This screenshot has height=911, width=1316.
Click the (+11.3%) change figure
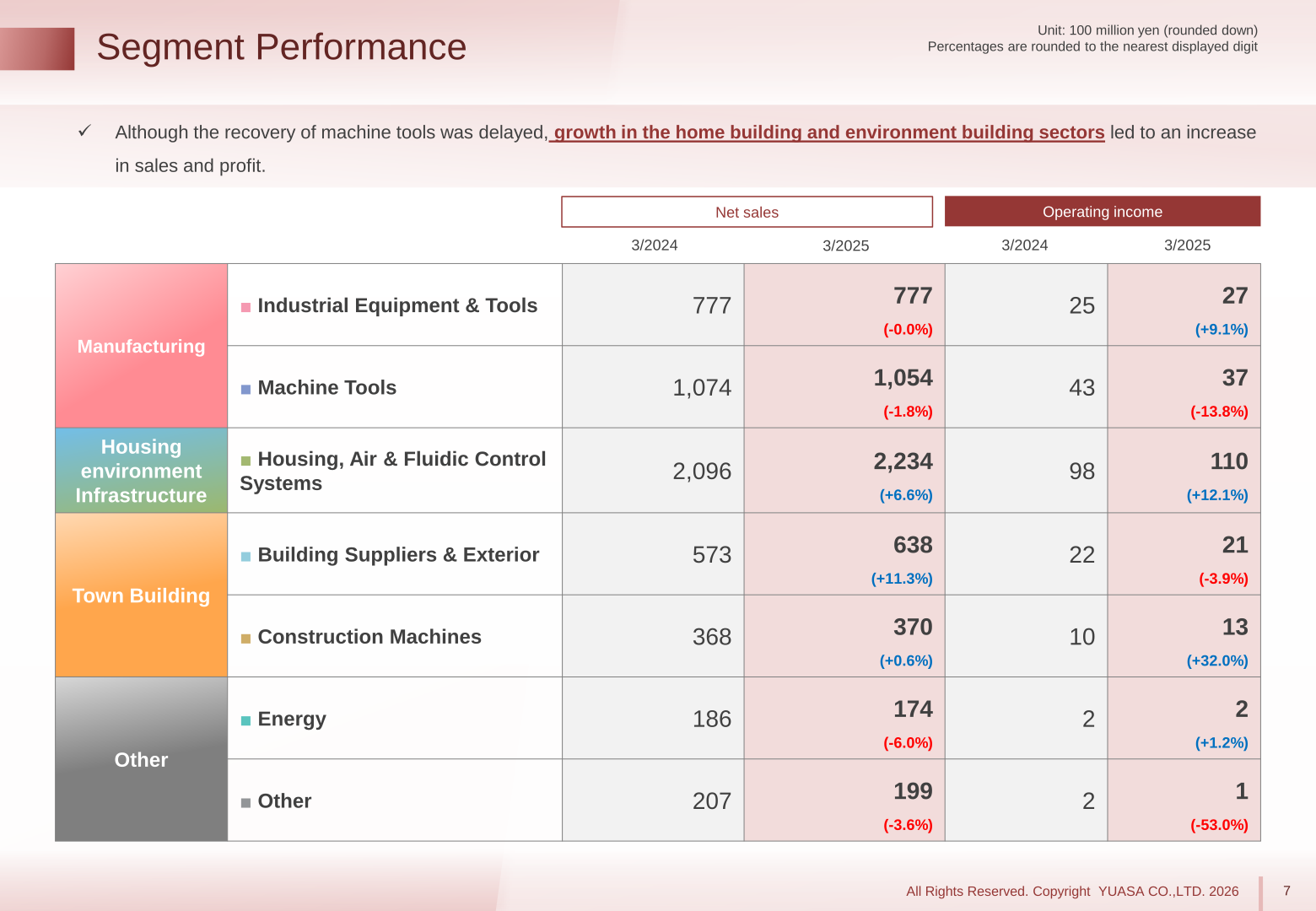pos(902,579)
